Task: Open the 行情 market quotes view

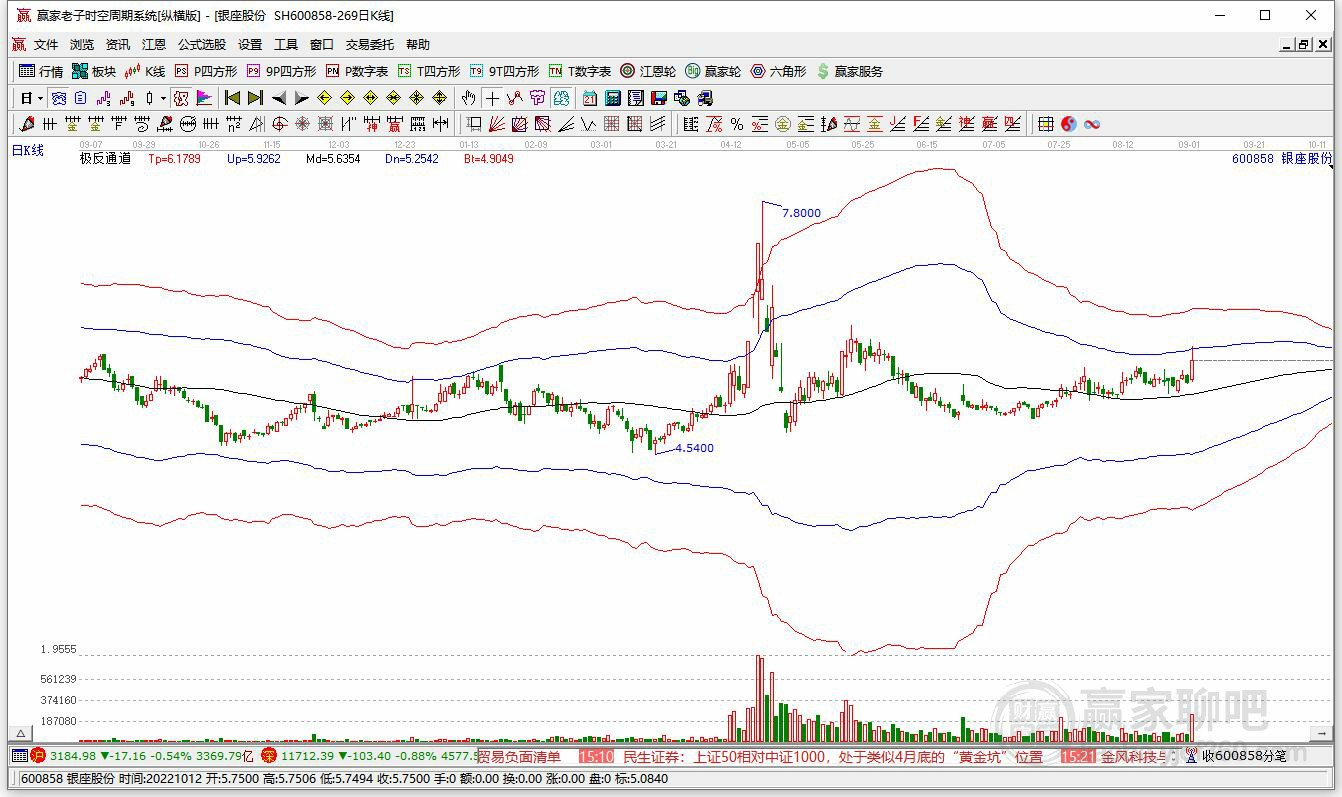Action: [x=41, y=71]
